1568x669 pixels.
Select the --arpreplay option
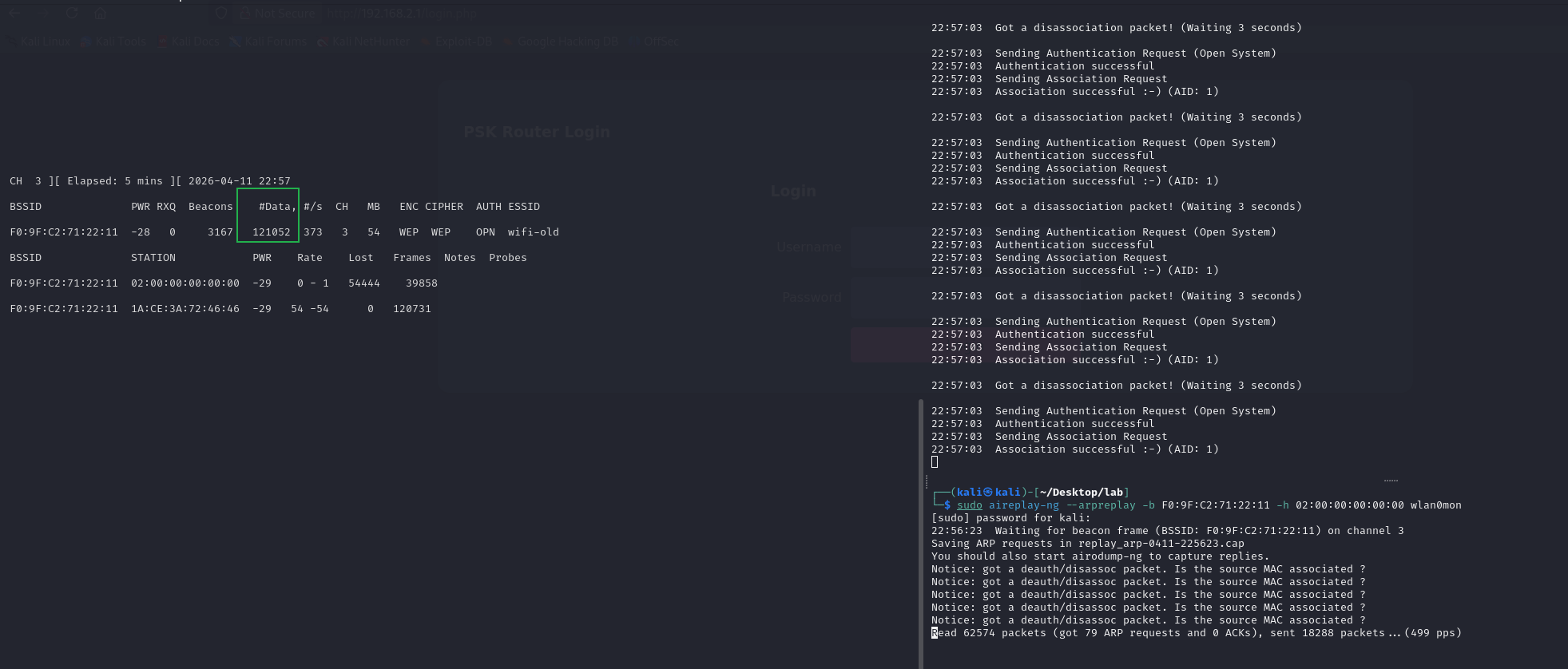click(1101, 505)
